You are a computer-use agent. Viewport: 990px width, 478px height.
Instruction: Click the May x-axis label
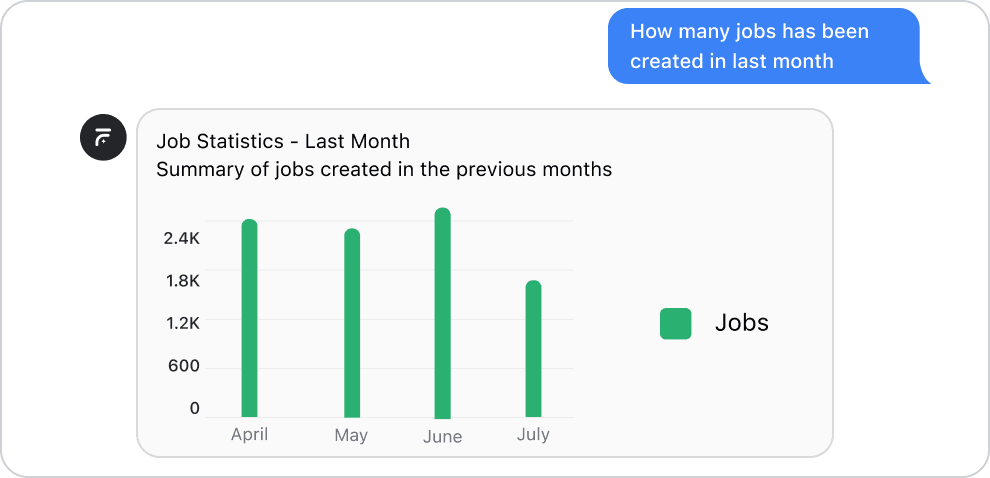pos(351,436)
